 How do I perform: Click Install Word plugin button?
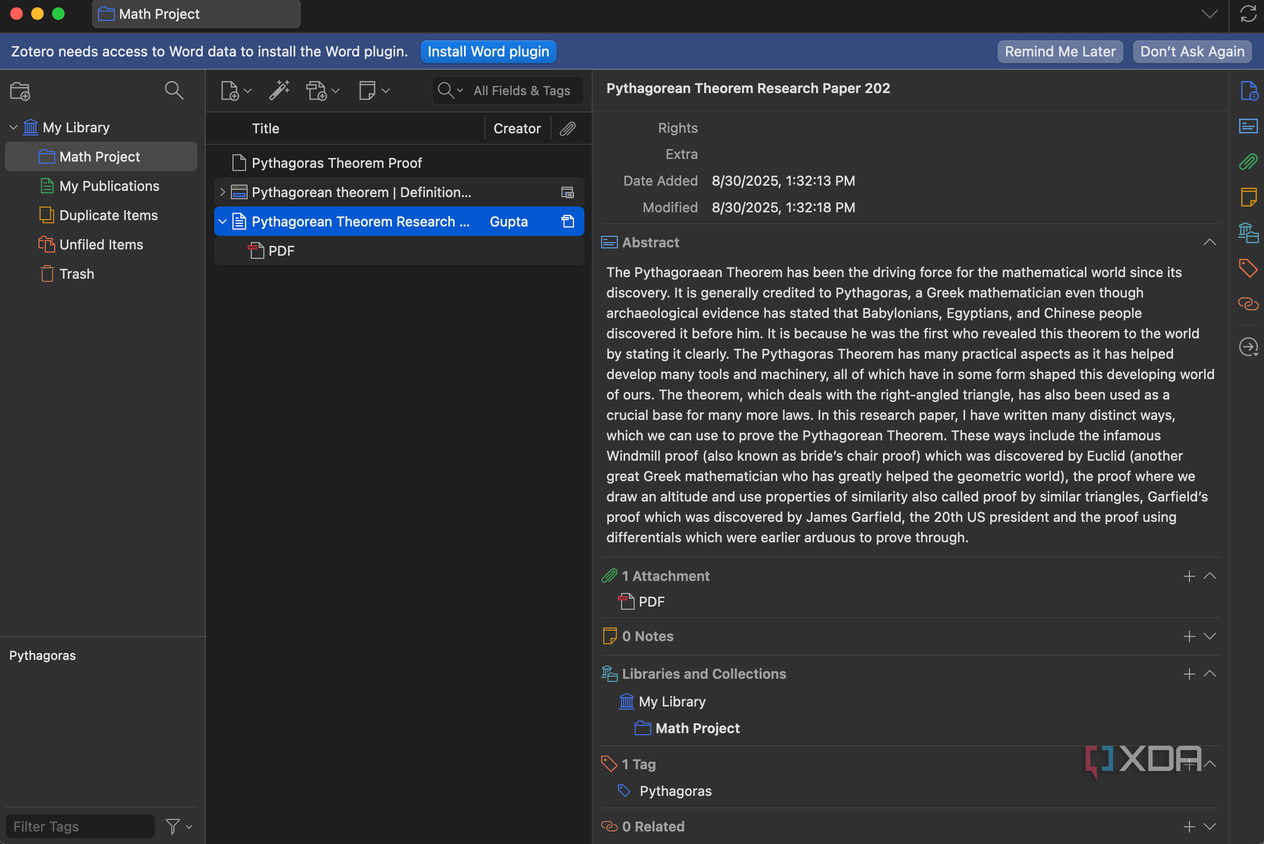coord(488,51)
